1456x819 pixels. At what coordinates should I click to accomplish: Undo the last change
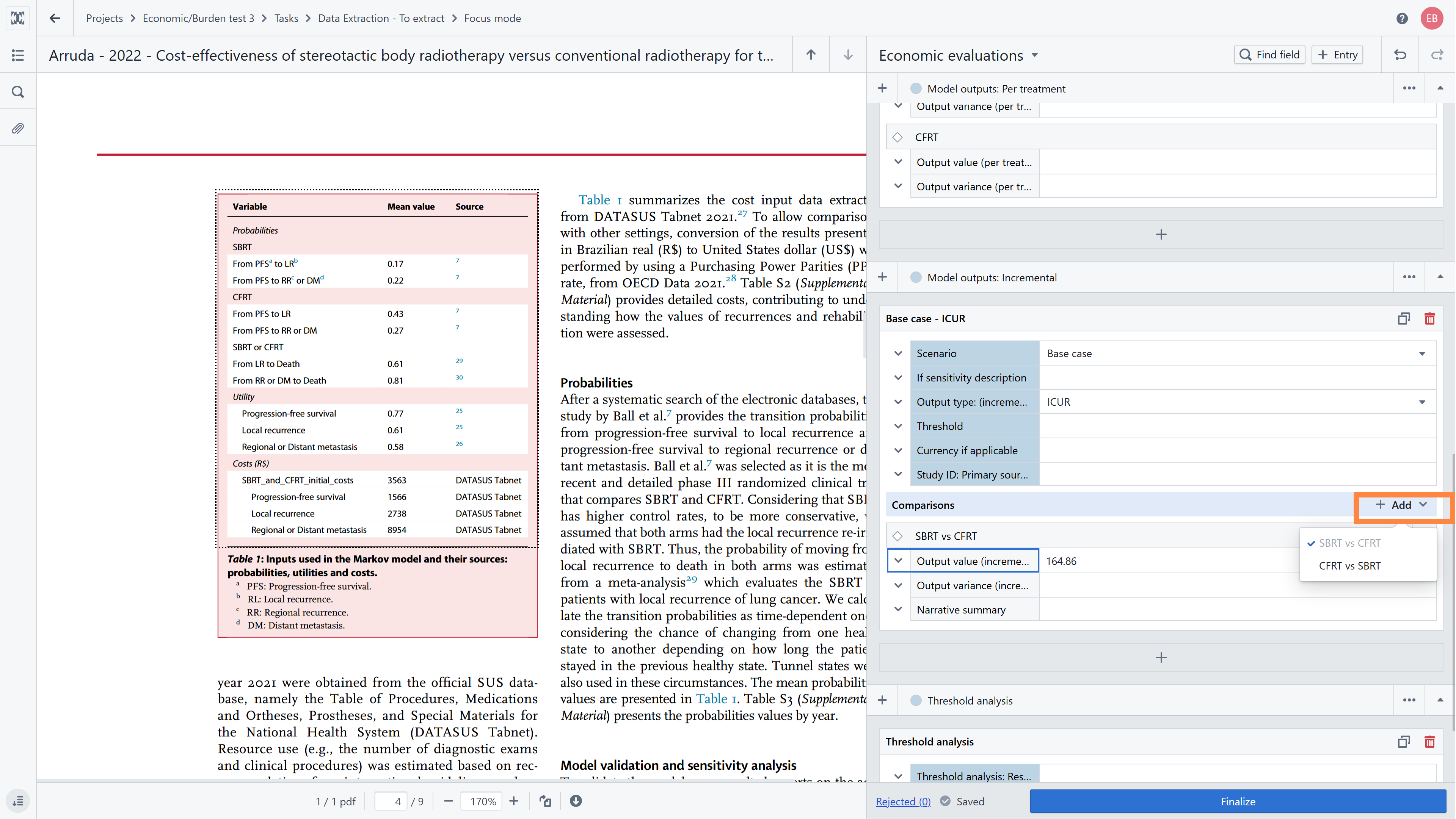coord(1400,55)
